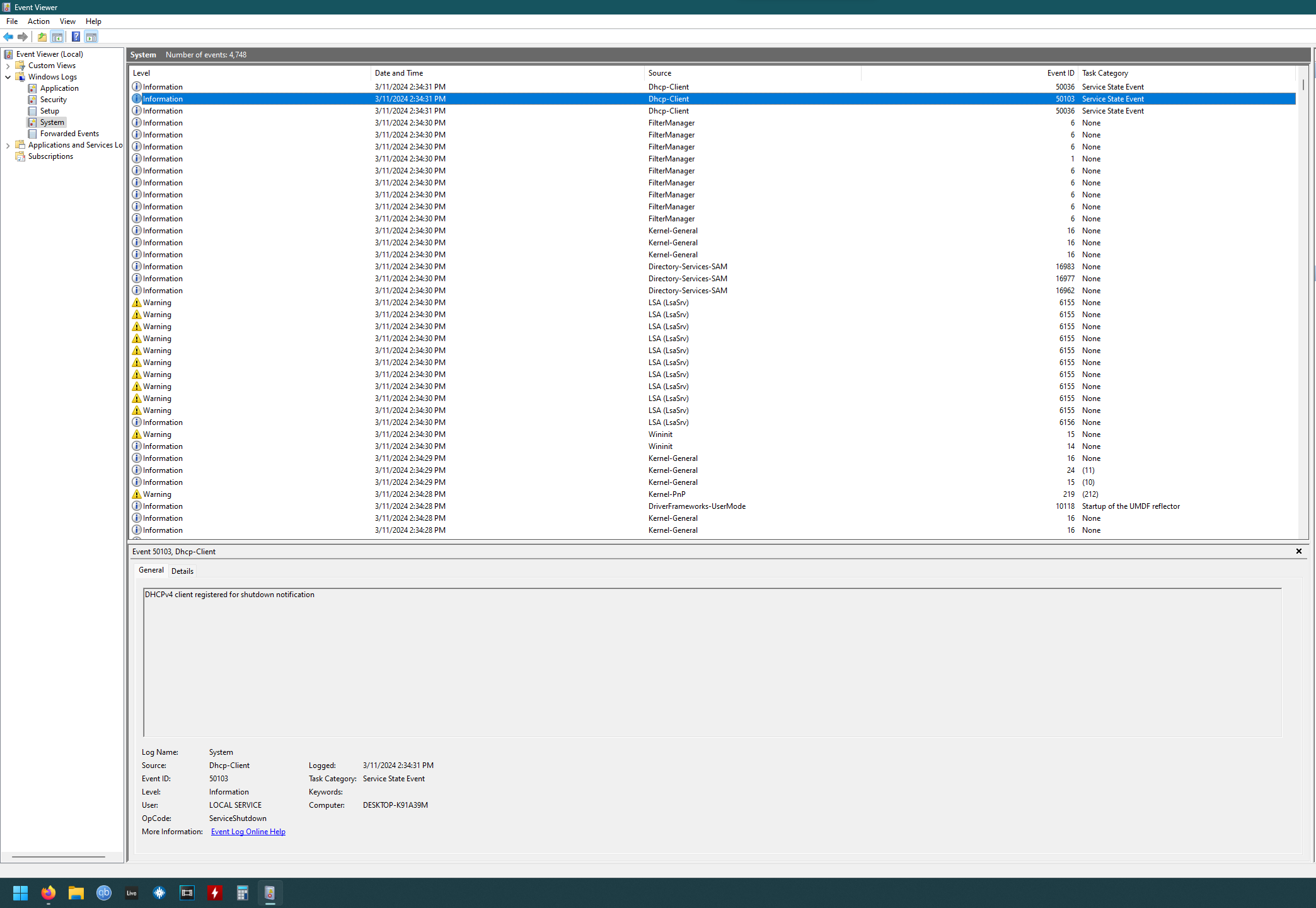Expand Applications and Services Logs node
The width and height of the screenshot is (1316, 908).
8,145
